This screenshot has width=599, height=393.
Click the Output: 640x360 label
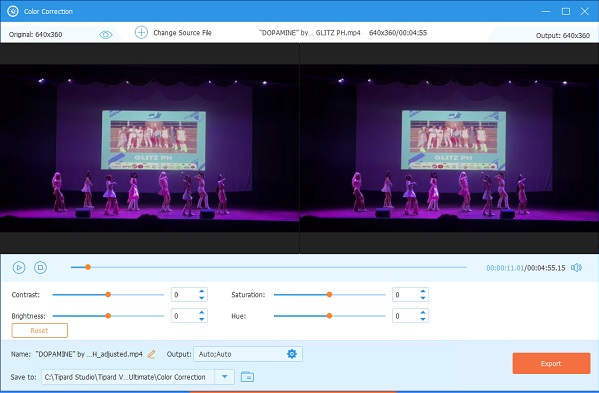click(563, 36)
